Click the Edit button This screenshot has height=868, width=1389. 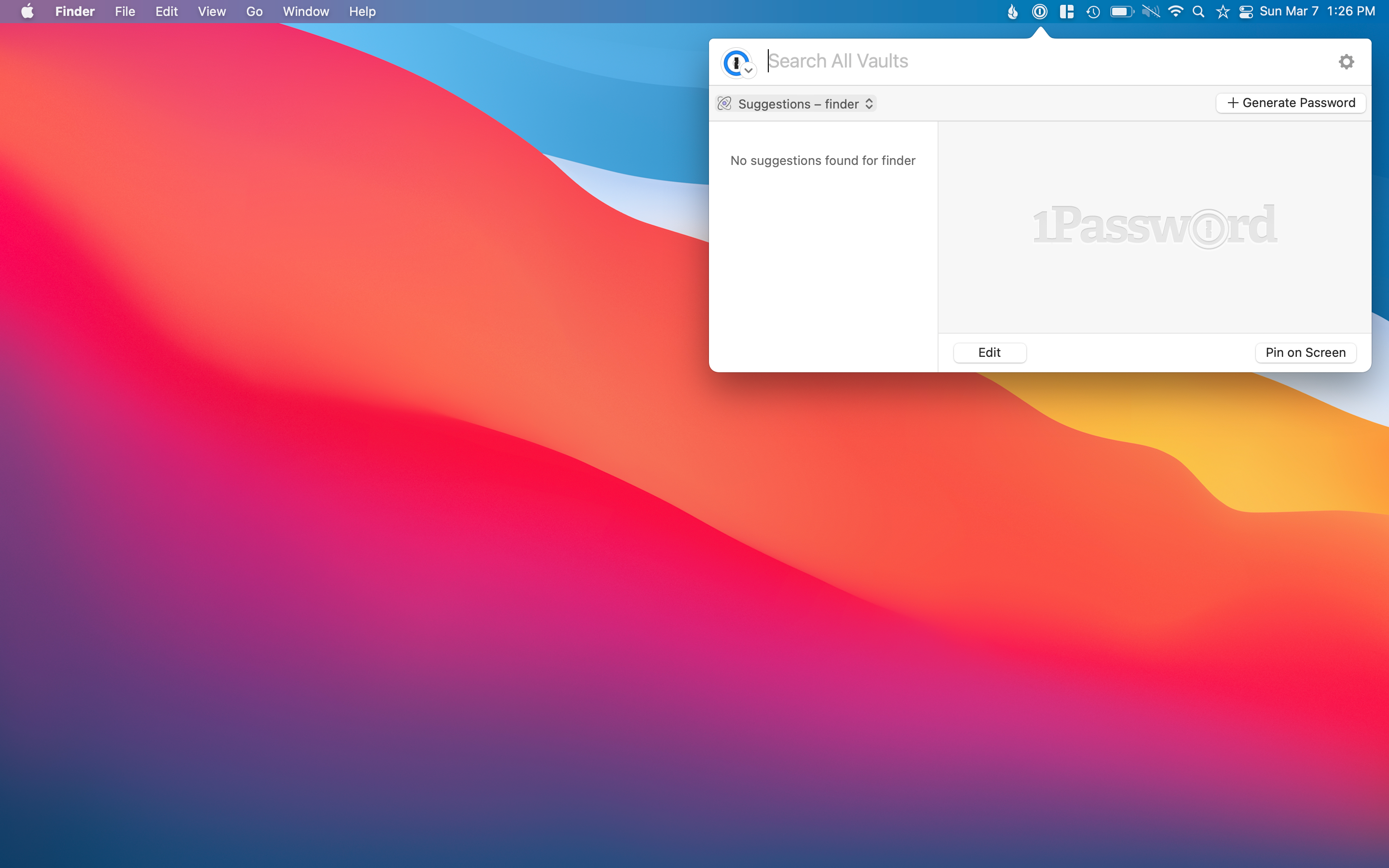click(x=990, y=353)
